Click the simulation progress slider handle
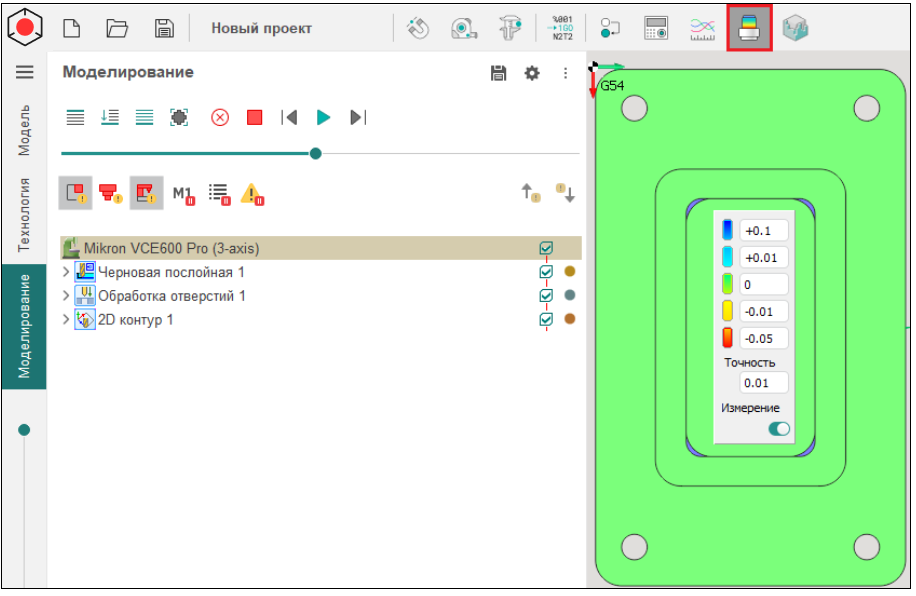Screen dimensions: 916x596 316,153
